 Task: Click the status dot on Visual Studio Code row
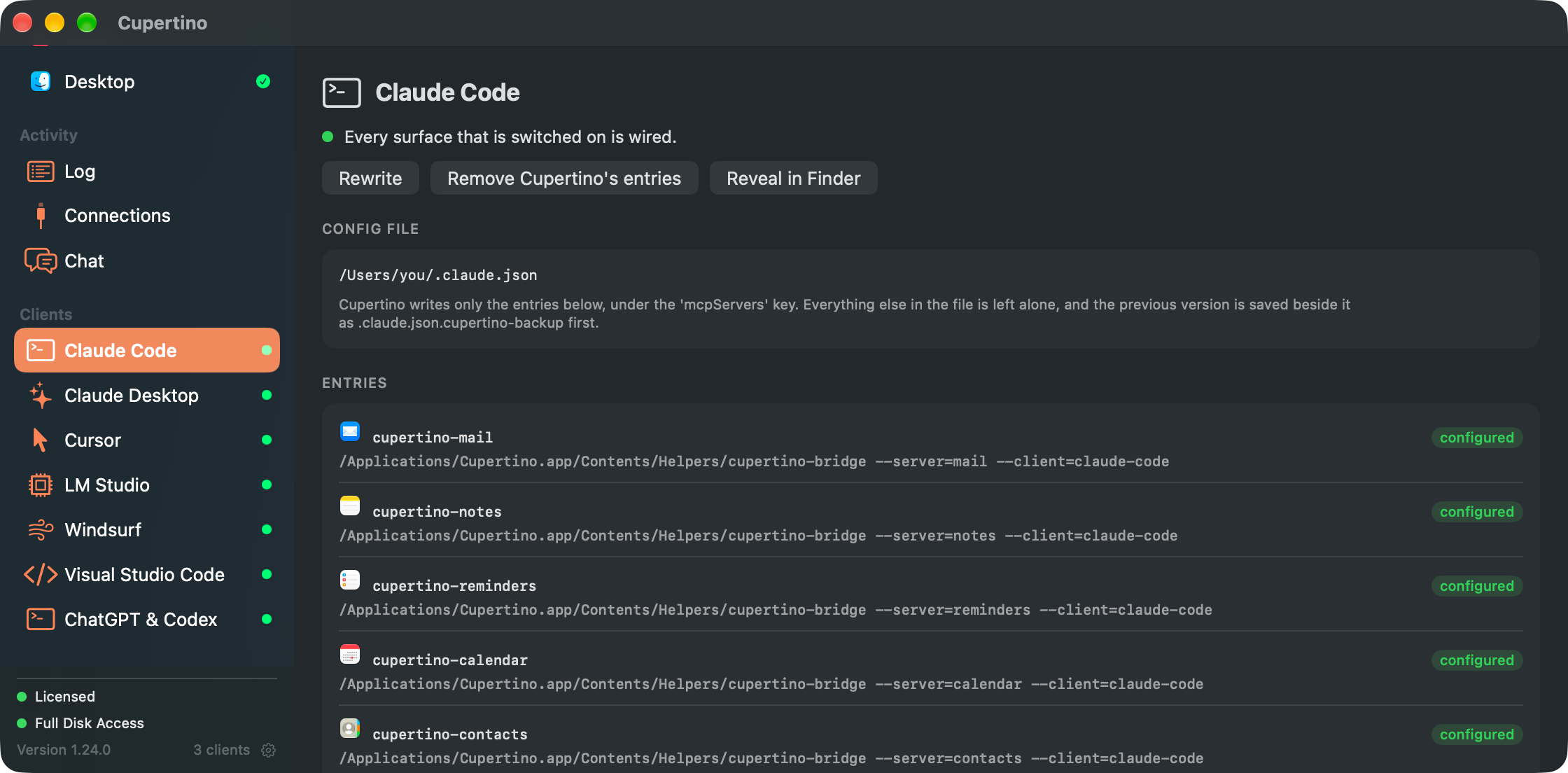[x=267, y=574]
